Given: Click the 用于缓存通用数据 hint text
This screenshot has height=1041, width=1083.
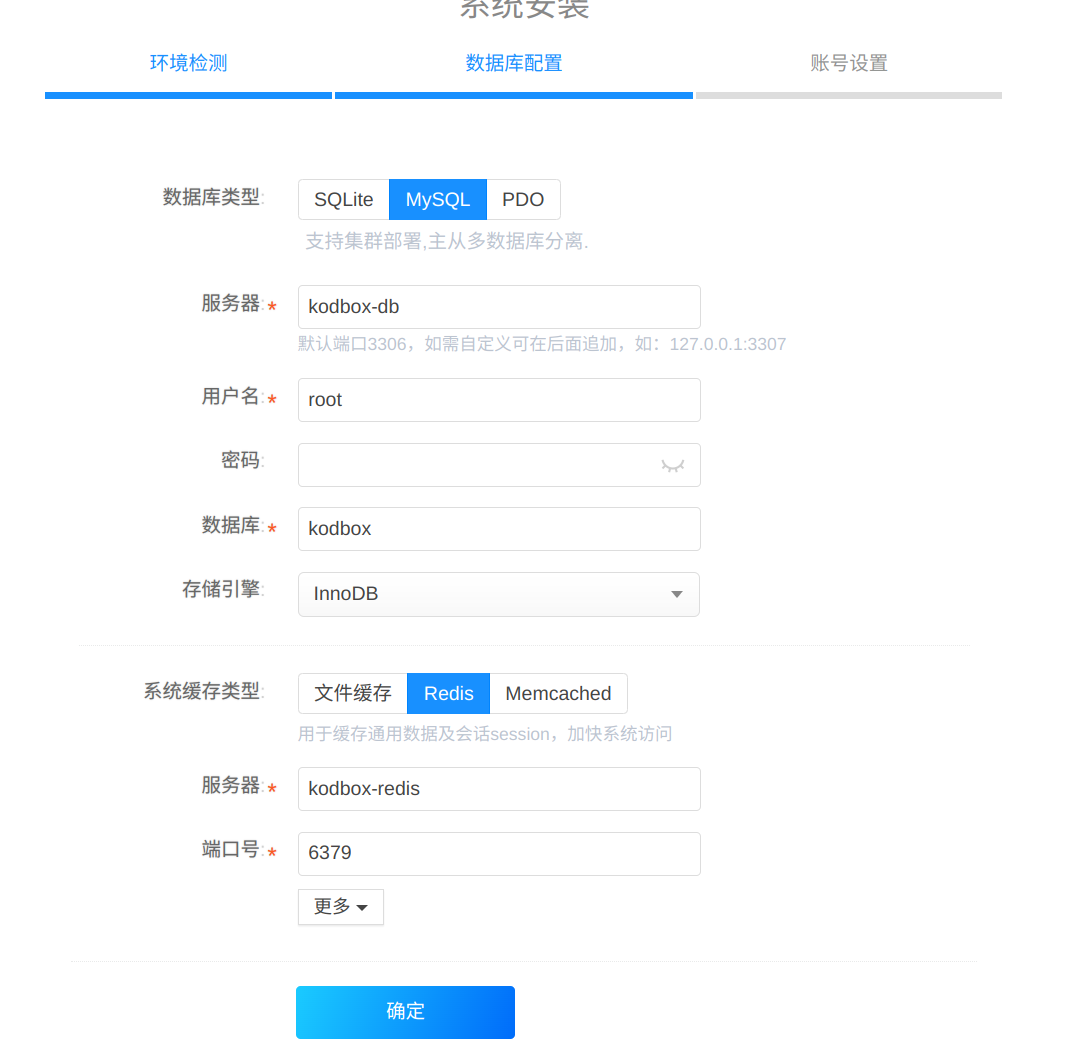Looking at the screenshot, I should pos(485,734).
